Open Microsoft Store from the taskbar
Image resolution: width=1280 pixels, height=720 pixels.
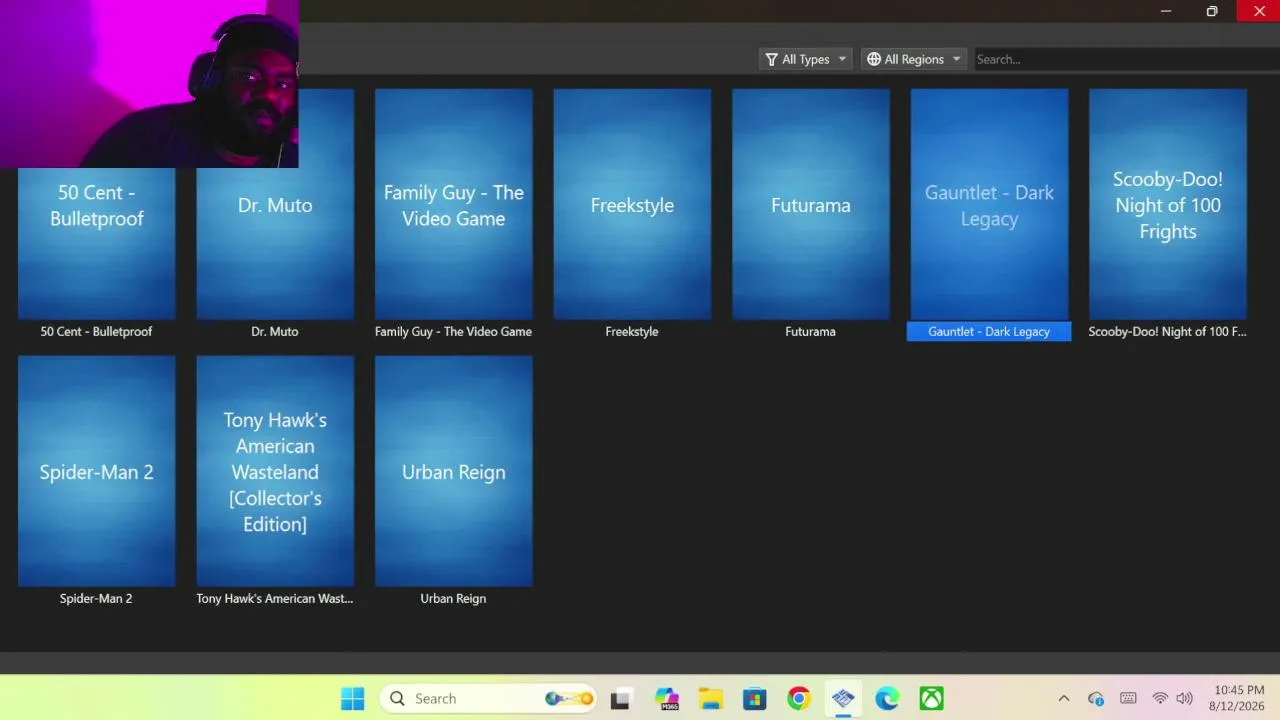[754, 698]
